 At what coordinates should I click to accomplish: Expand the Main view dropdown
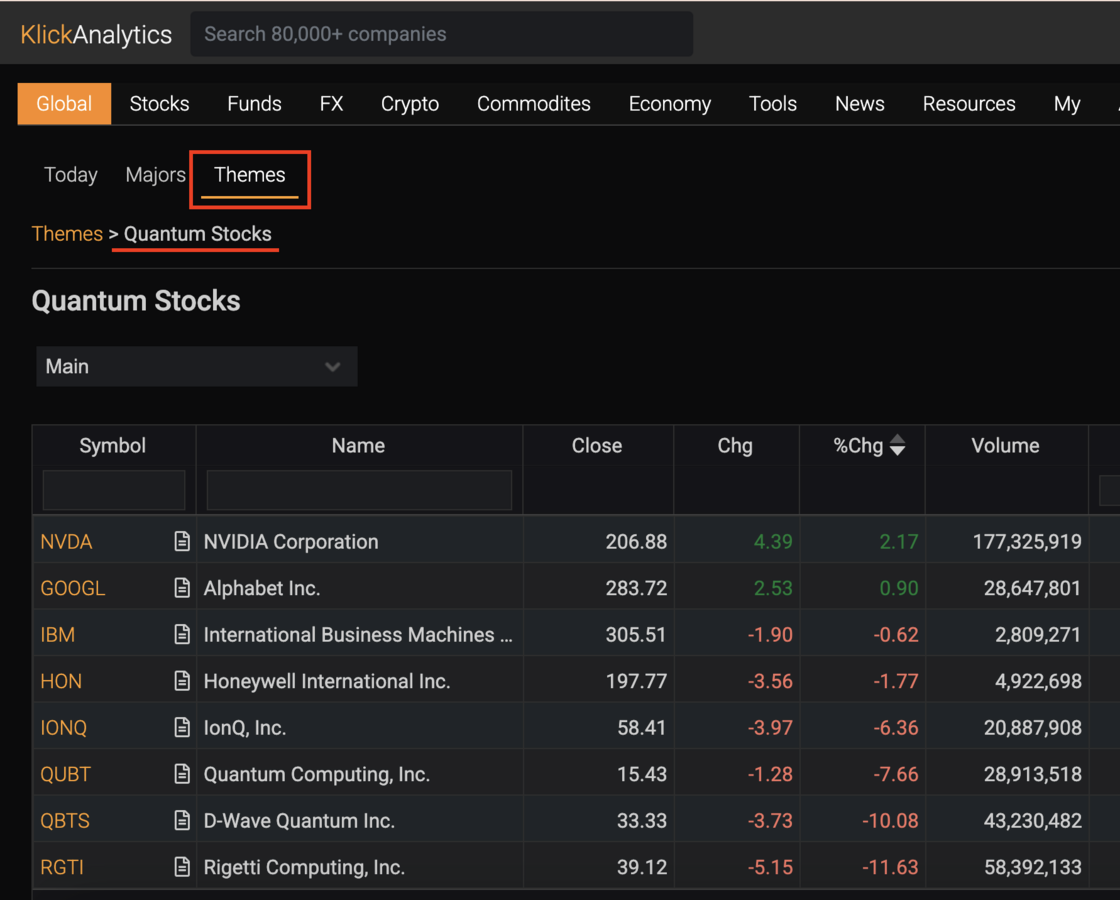196,366
